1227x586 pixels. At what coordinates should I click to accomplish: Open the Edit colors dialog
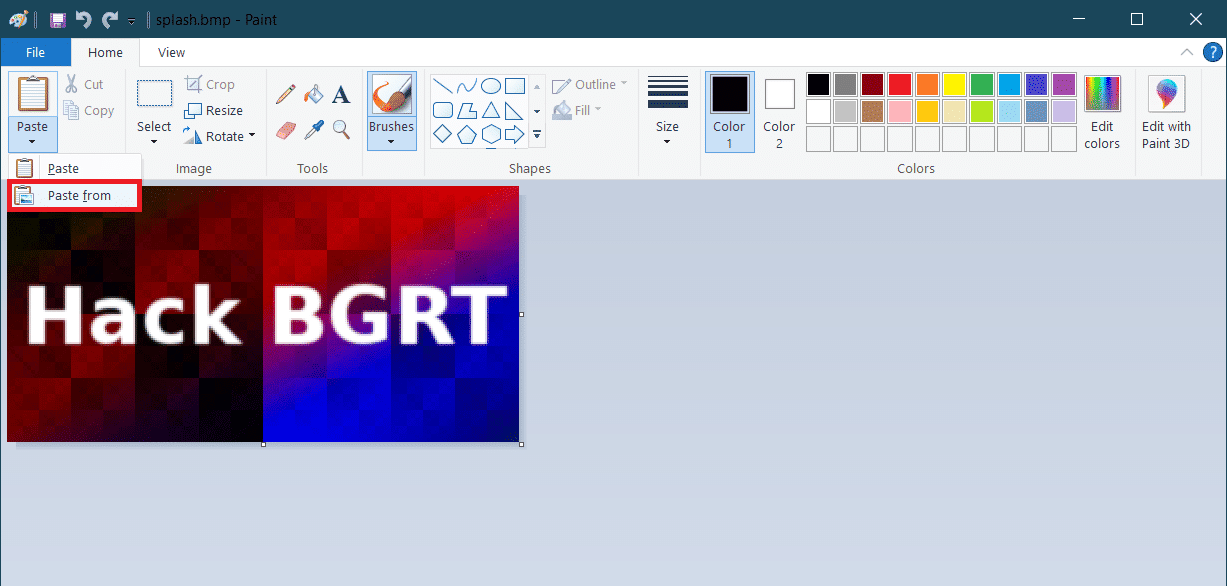[1102, 110]
